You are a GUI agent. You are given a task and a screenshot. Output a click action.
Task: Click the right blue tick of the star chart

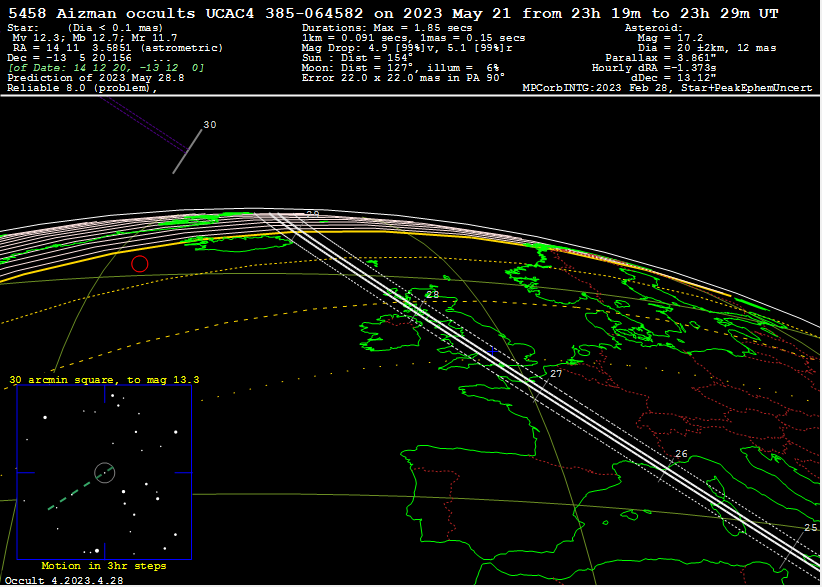[183, 473]
